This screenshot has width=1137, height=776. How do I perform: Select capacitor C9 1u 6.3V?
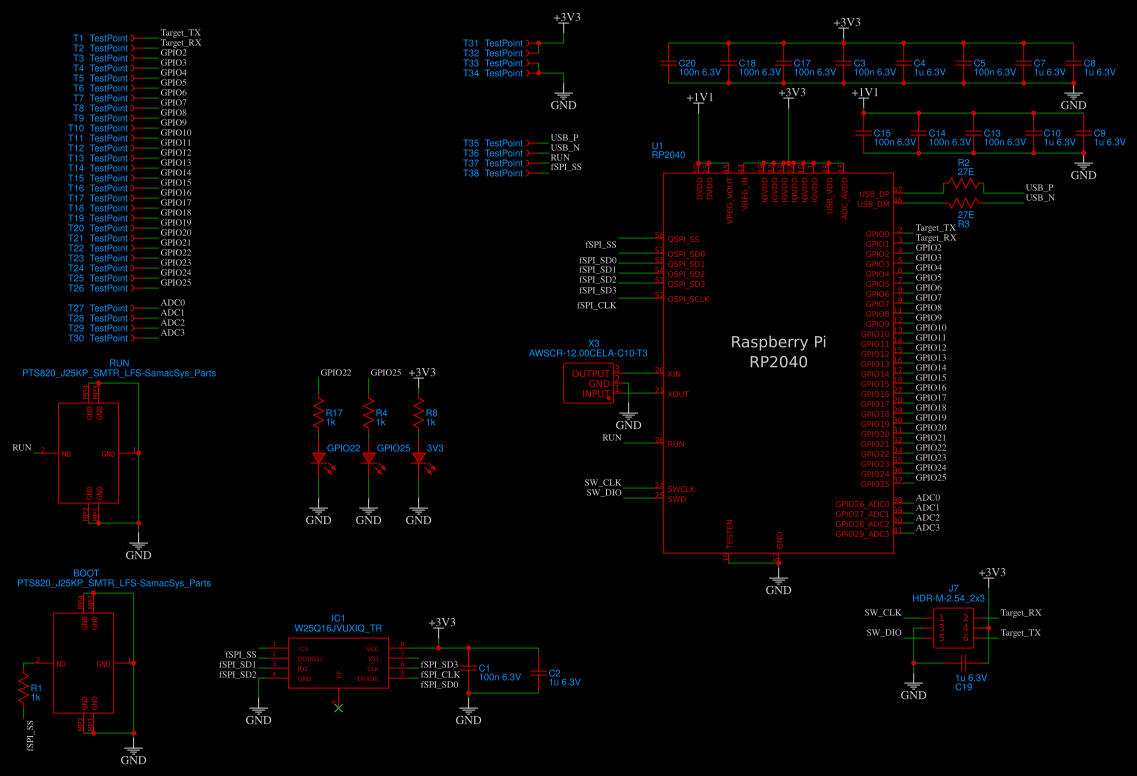[1083, 133]
